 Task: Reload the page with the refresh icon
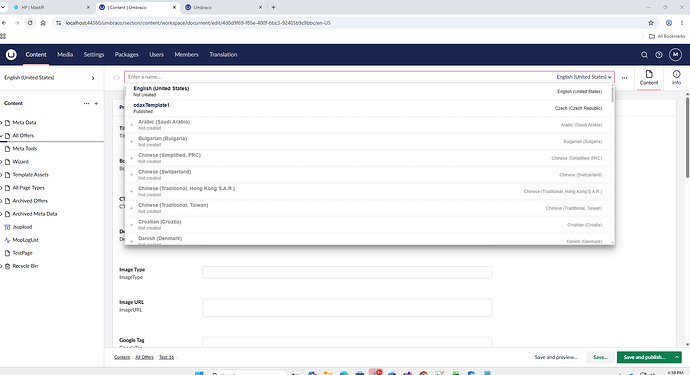[29, 23]
